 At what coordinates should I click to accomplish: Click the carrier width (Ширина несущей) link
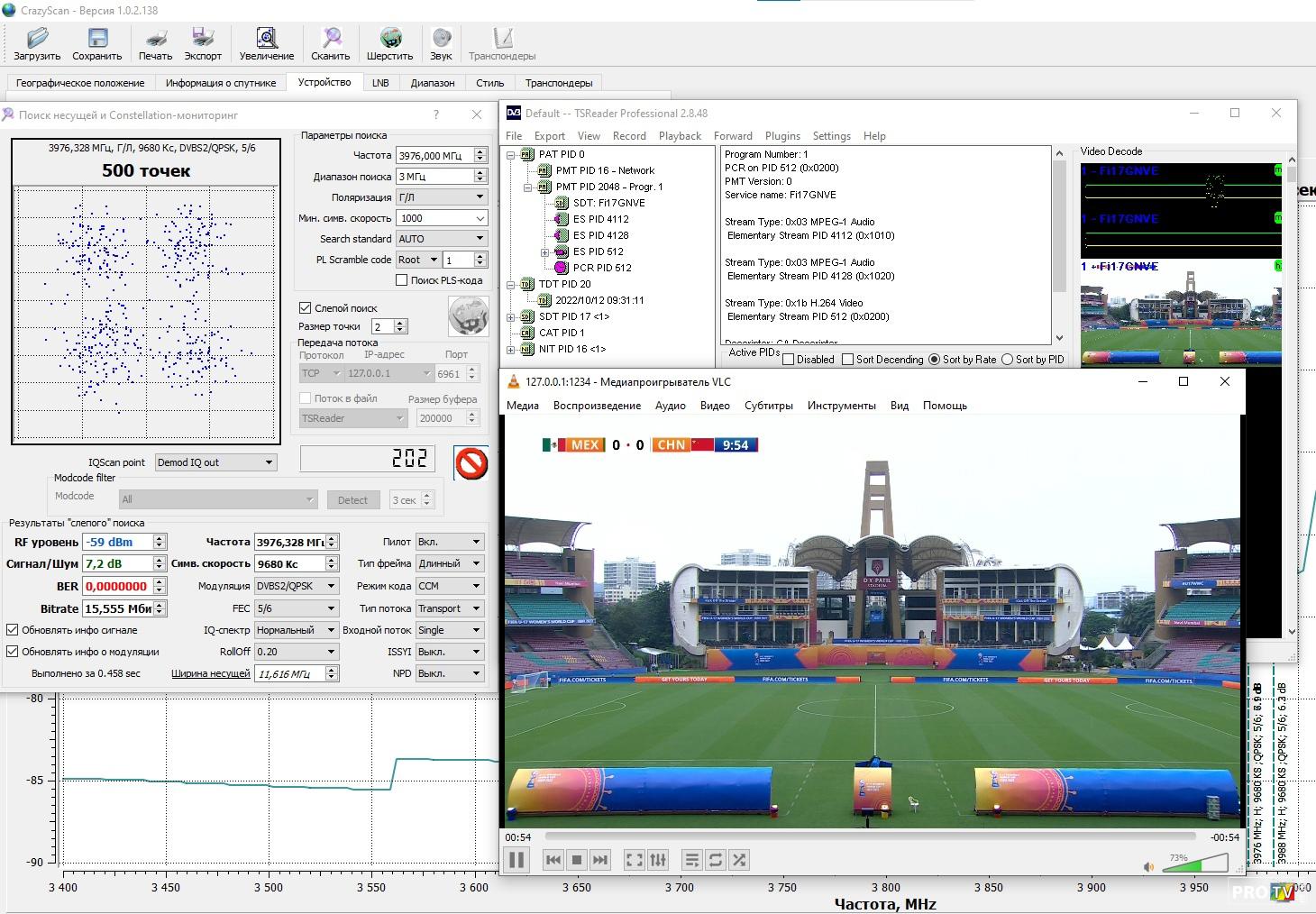(210, 673)
